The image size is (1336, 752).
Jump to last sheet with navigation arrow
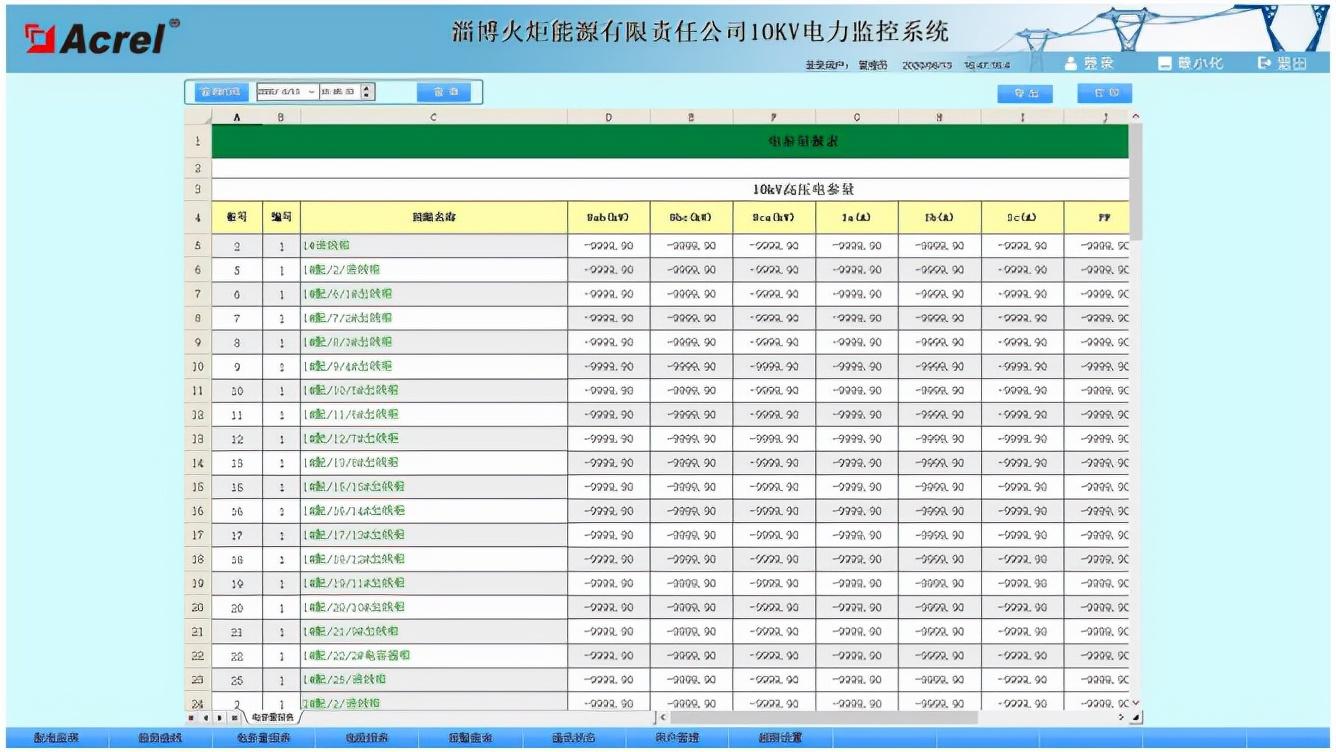coord(234,718)
